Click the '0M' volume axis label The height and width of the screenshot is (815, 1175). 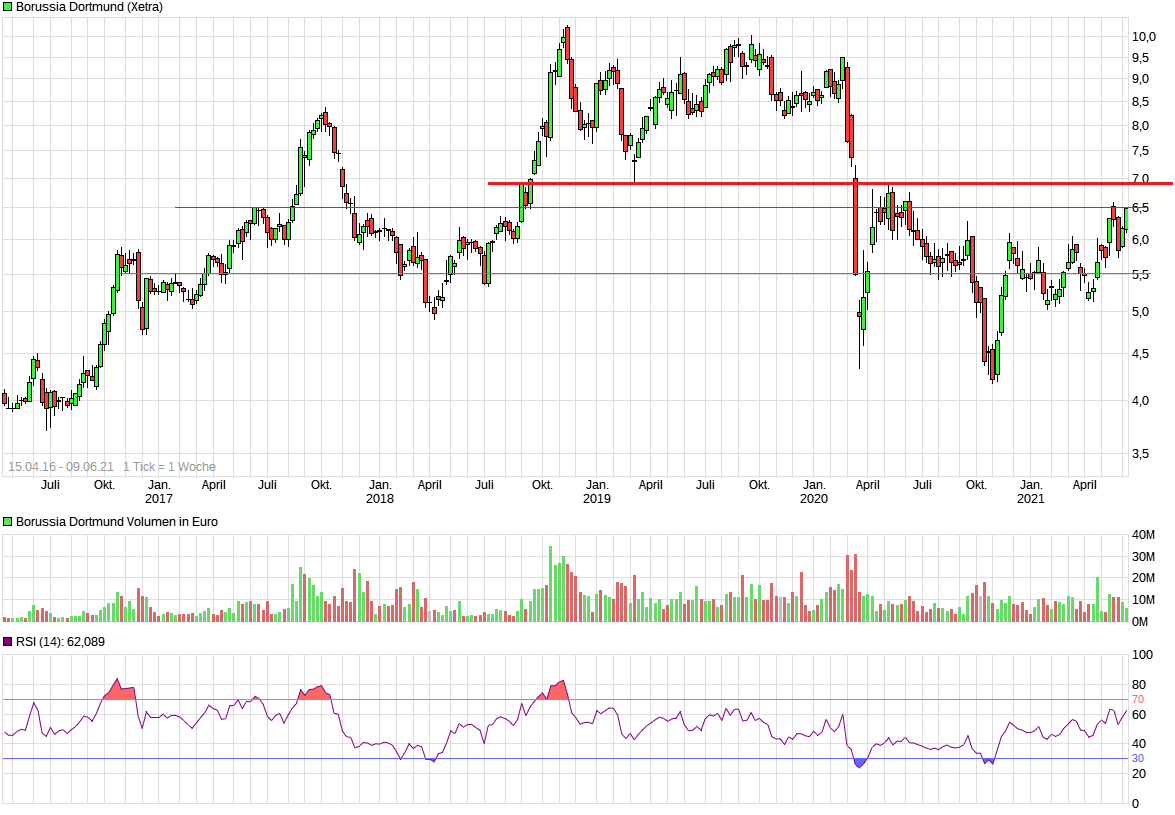1140,622
